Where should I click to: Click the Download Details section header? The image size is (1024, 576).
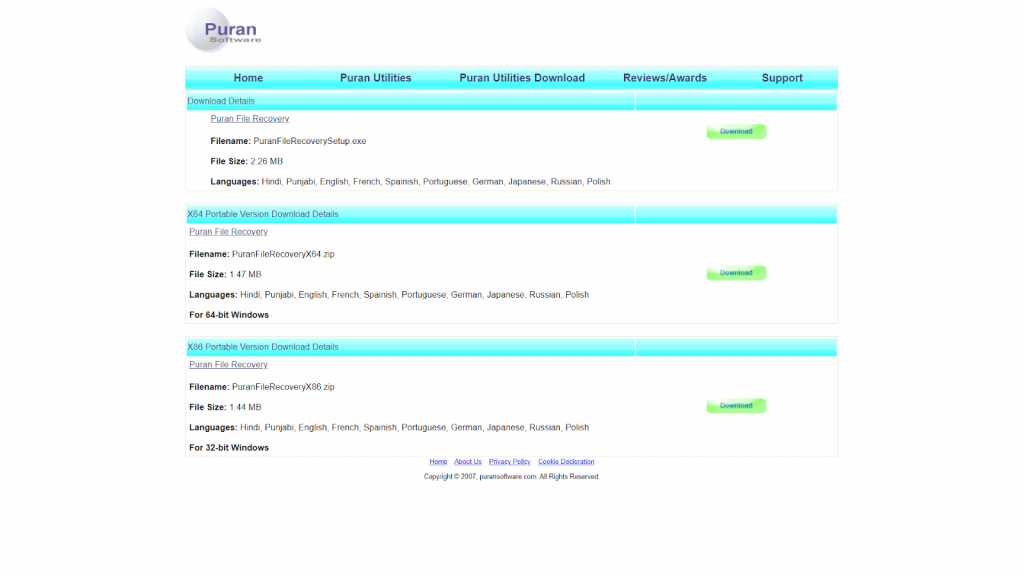pyautogui.click(x=221, y=101)
